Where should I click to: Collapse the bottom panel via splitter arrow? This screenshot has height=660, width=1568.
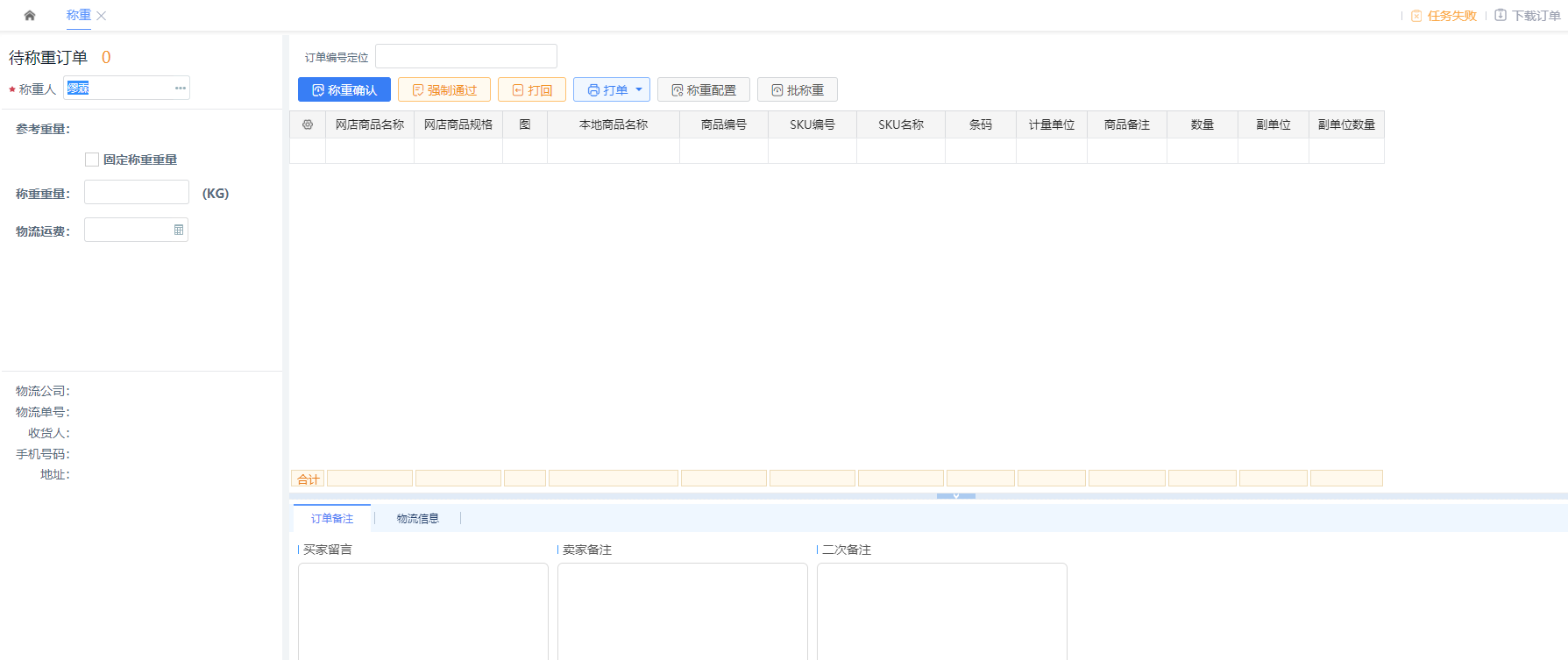click(956, 496)
